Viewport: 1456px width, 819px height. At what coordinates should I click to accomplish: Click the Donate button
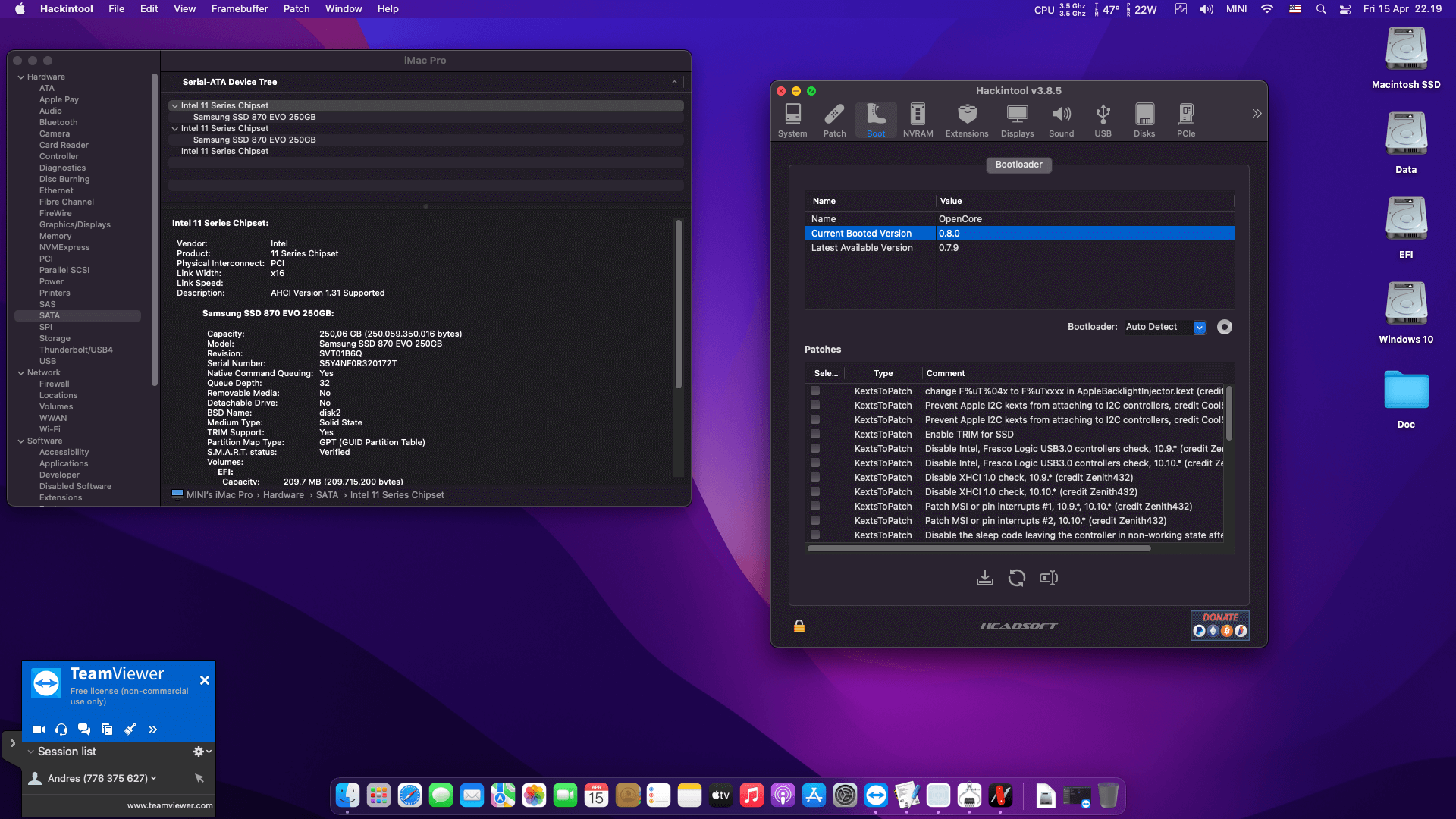tap(1219, 625)
